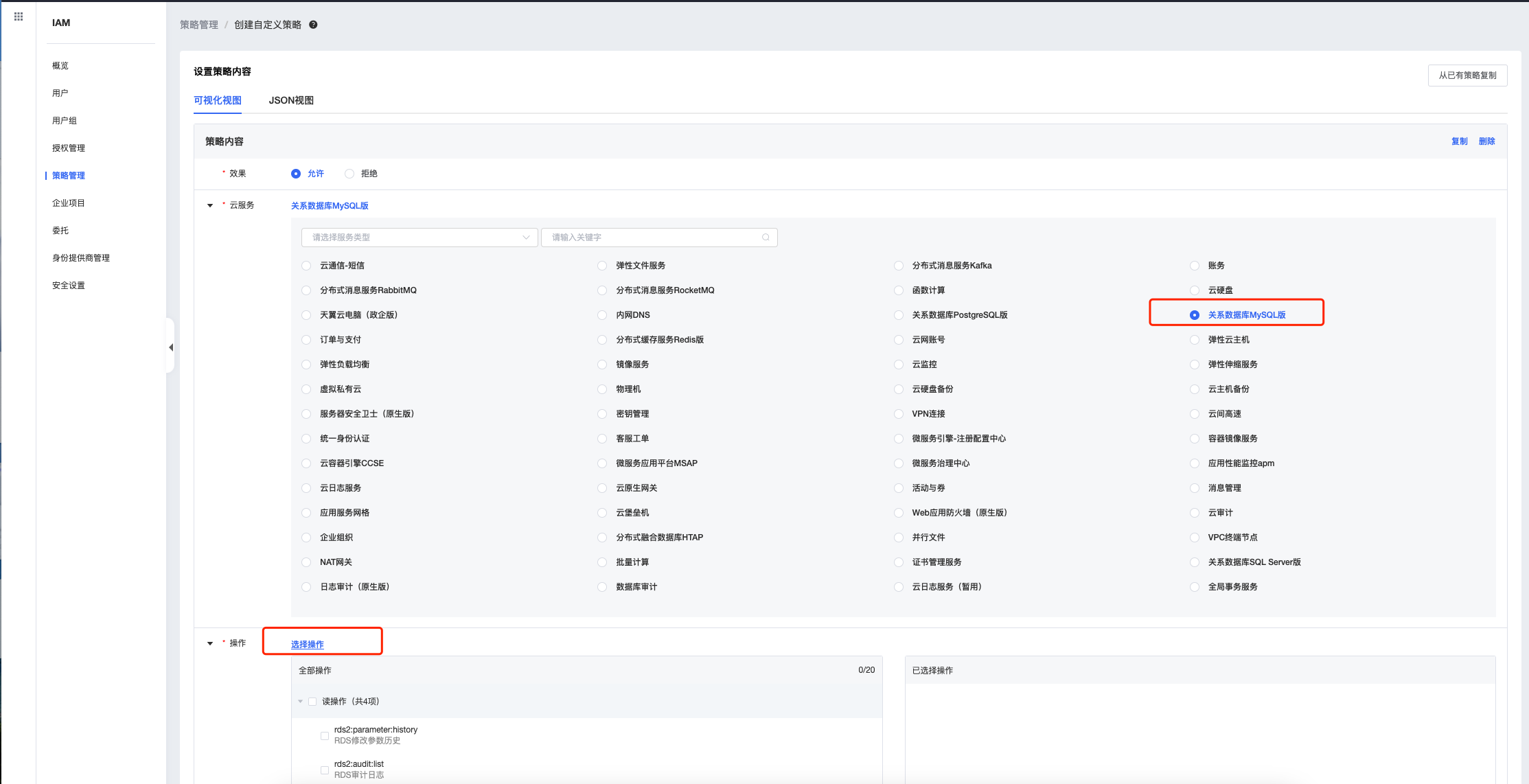Check the 读操作（共4项） checkbox
The height and width of the screenshot is (784, 1529).
click(x=312, y=701)
